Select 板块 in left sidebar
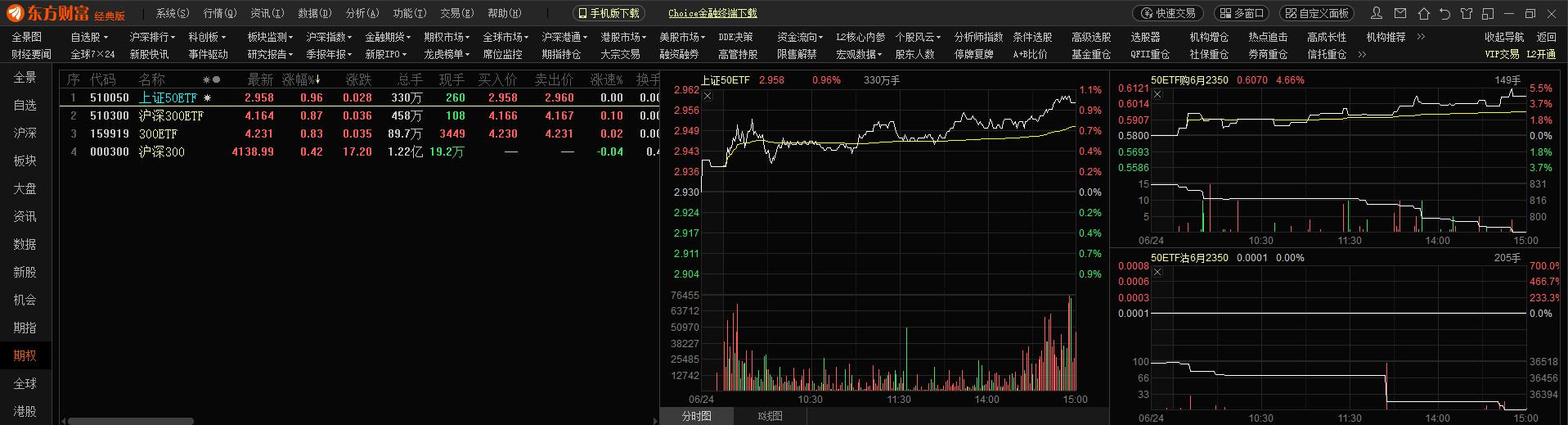This screenshot has height=425, width=1568. [25, 161]
